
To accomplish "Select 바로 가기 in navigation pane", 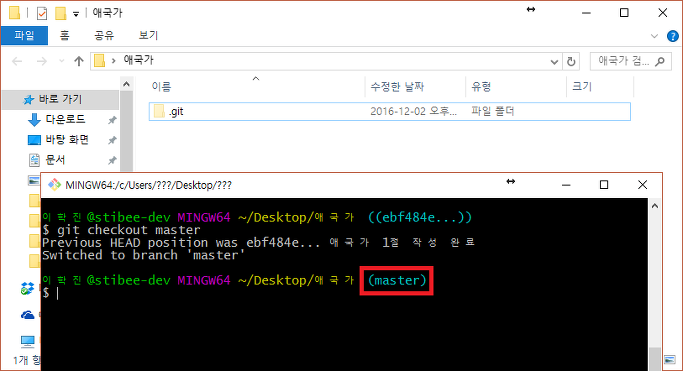I will click(60, 99).
